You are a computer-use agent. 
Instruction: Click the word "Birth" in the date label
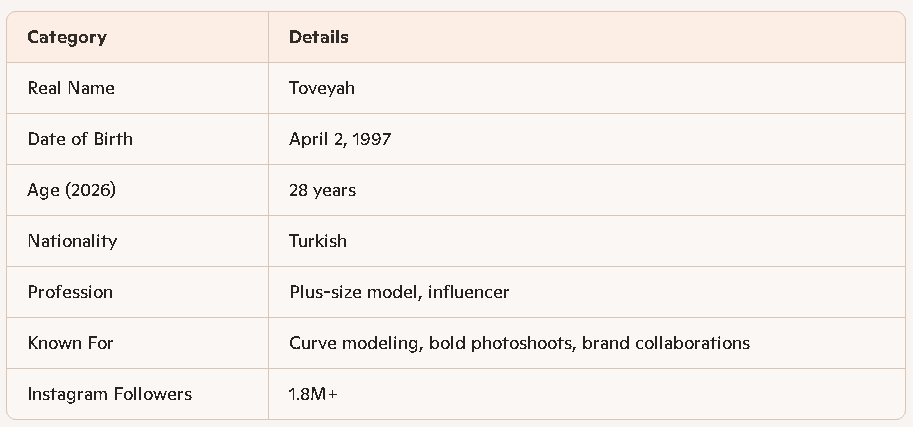click(113, 139)
